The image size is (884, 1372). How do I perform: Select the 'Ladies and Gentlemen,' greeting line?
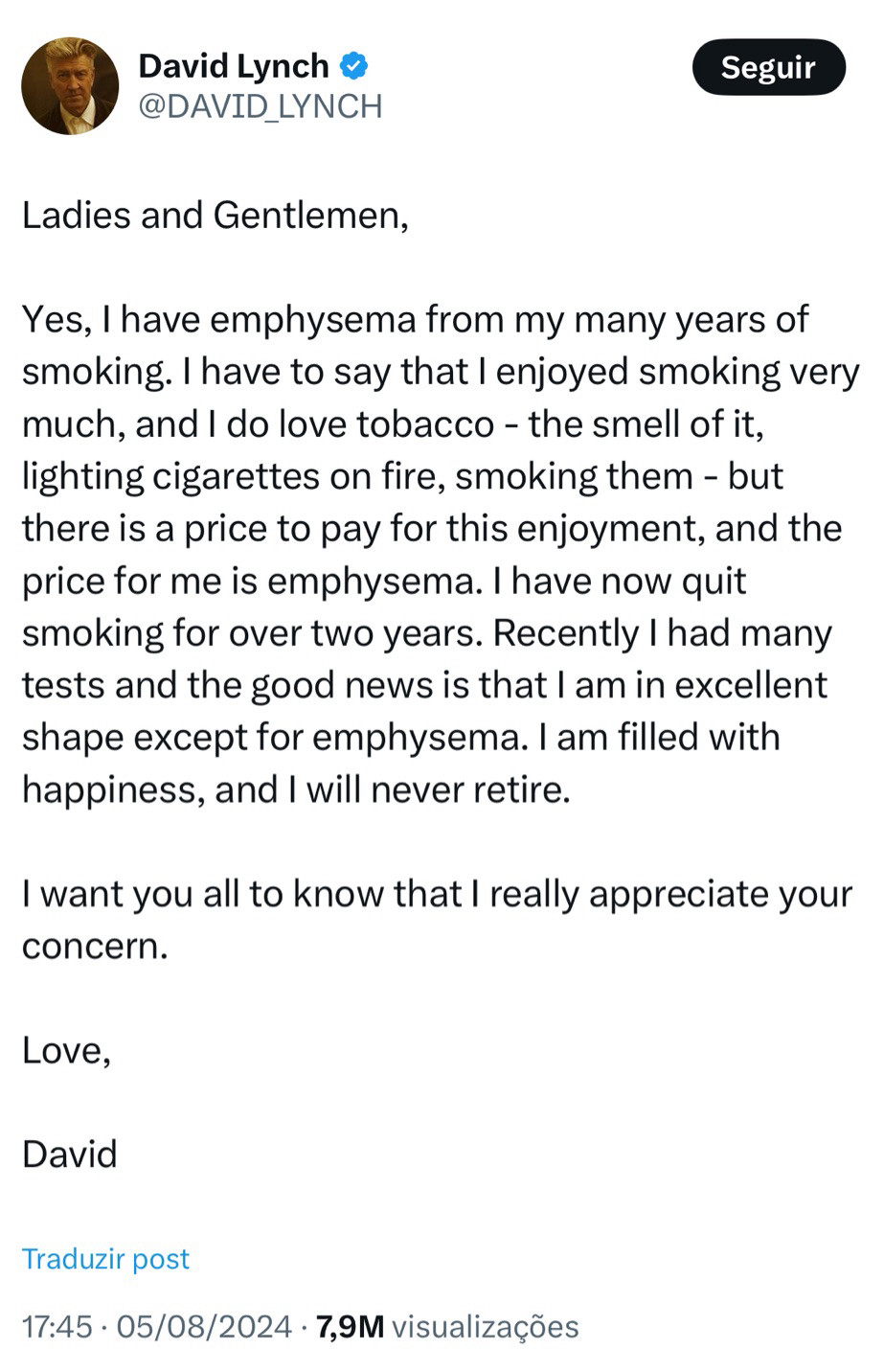tap(215, 216)
